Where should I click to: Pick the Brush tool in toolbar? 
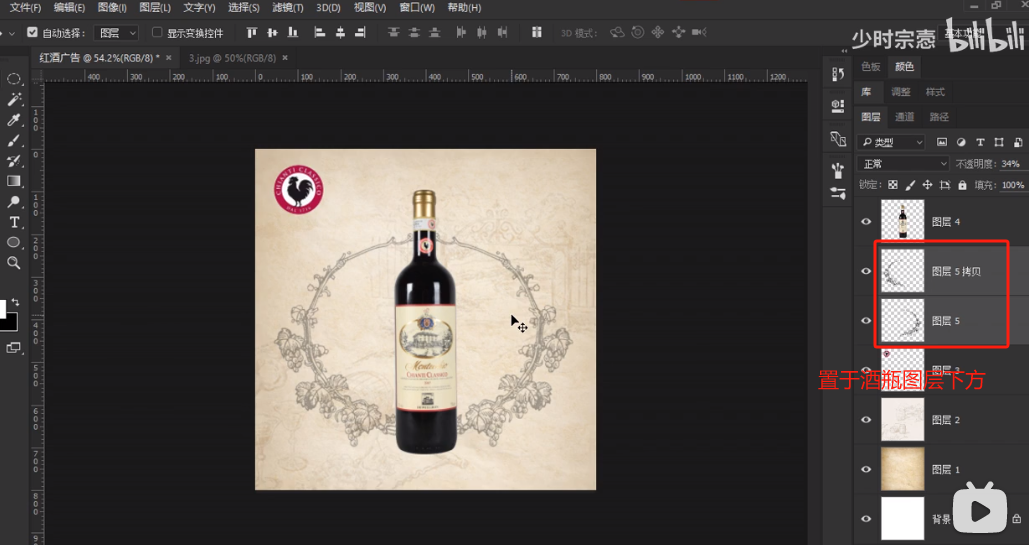tap(14, 141)
